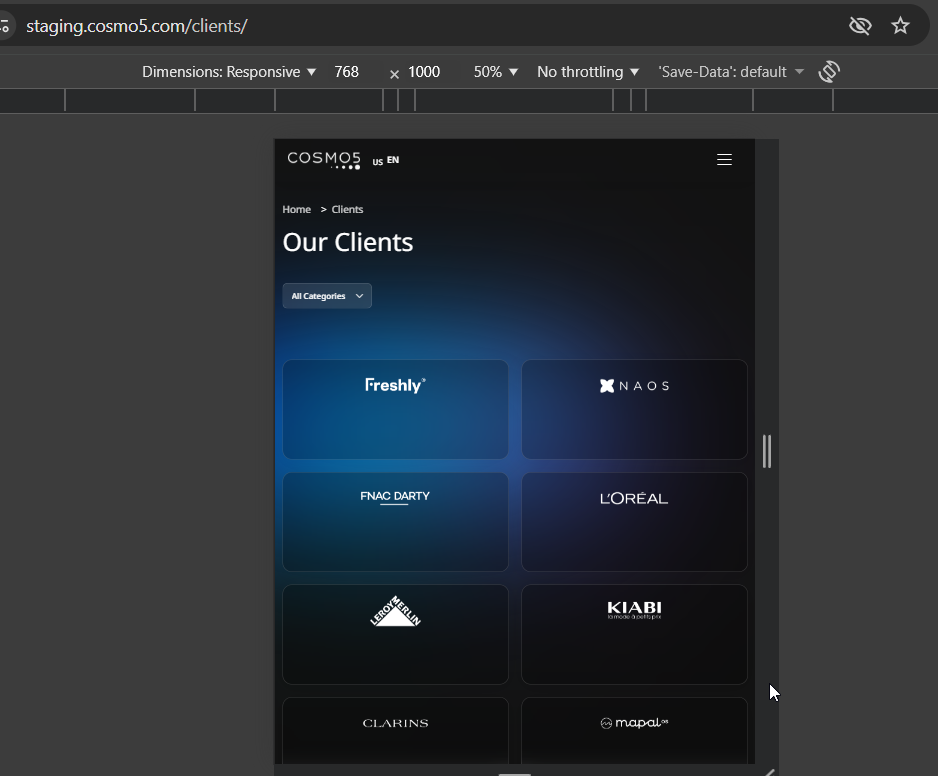Open the FNAC DARTY client card
Screen dimensions: 938x776
click(x=395, y=522)
